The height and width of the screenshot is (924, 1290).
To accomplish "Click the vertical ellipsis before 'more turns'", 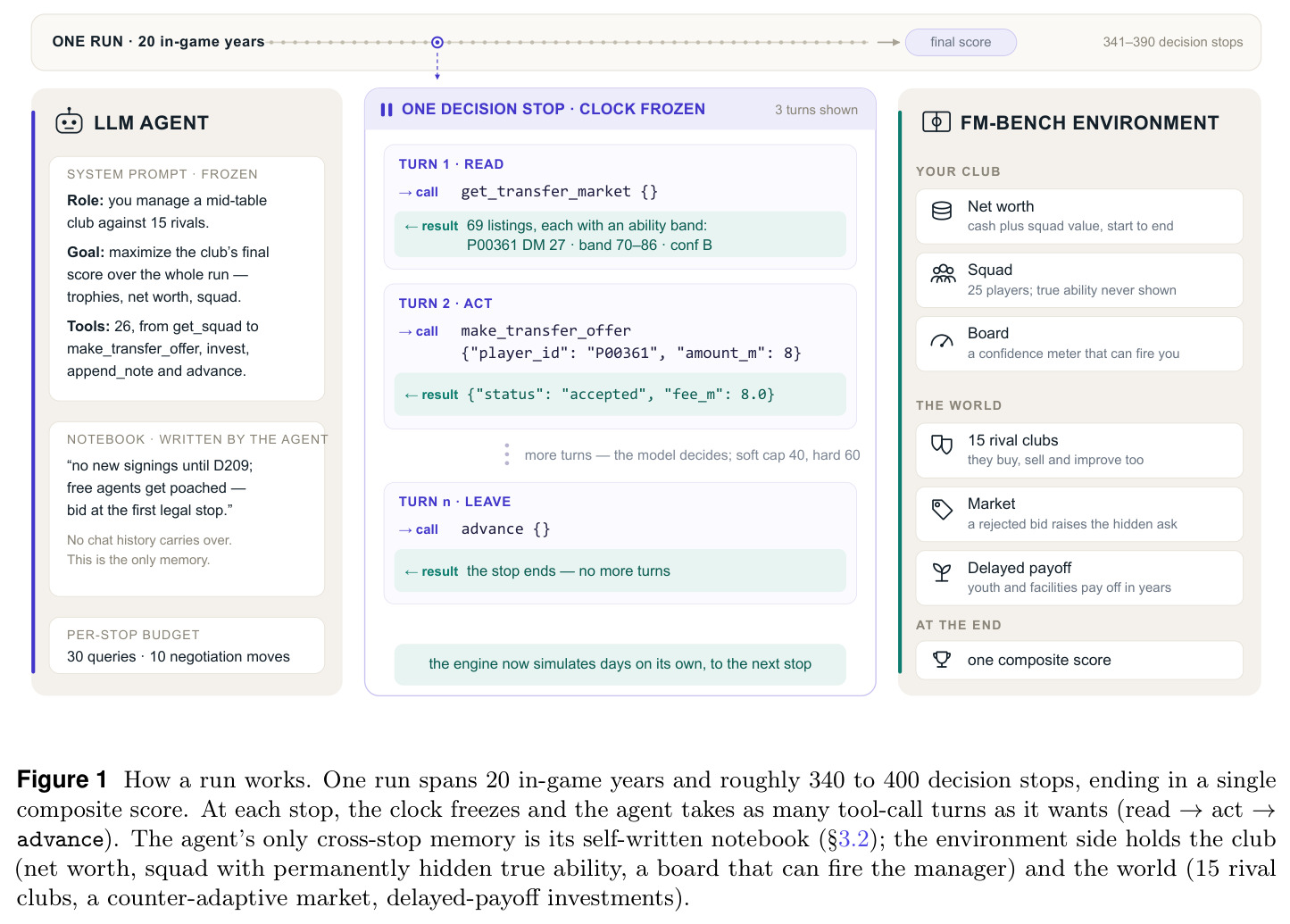I will coord(507,454).
